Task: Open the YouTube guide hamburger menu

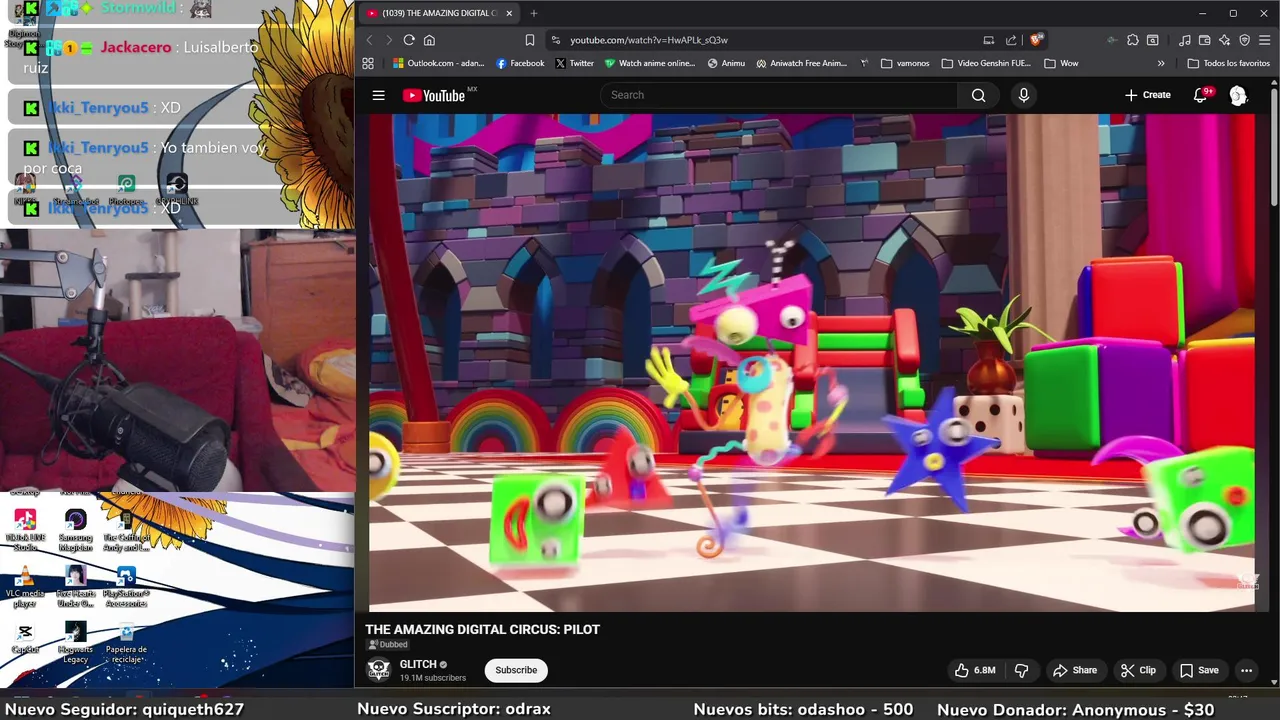Action: point(378,95)
